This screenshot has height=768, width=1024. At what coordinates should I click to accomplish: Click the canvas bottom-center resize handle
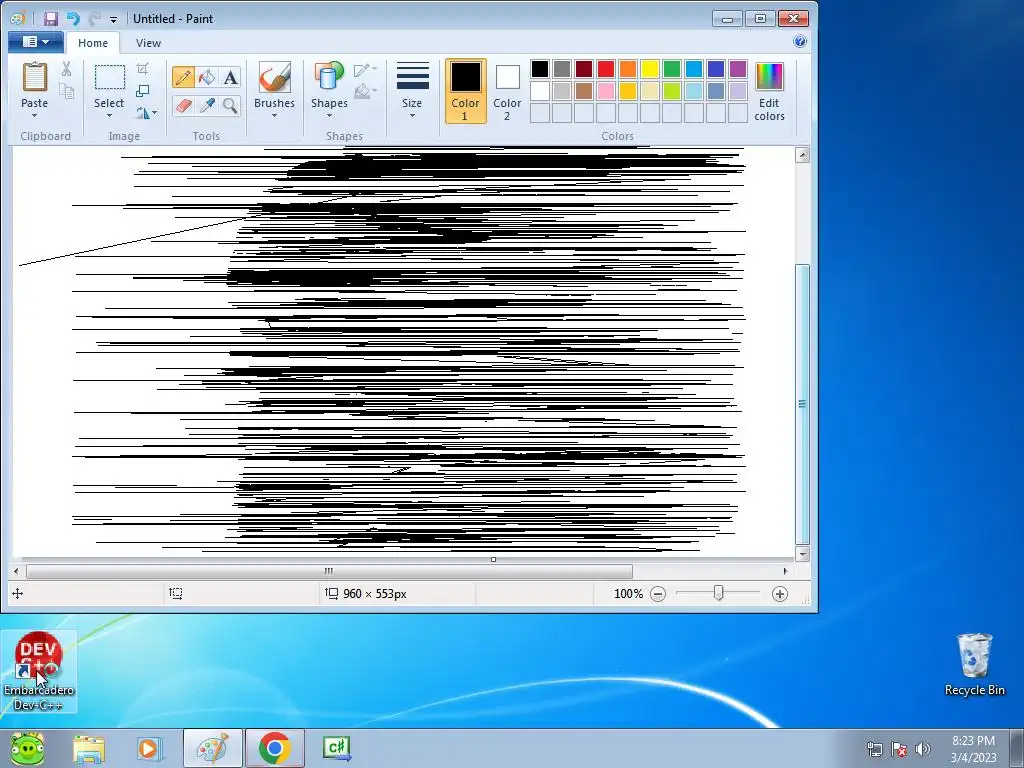coord(493,560)
